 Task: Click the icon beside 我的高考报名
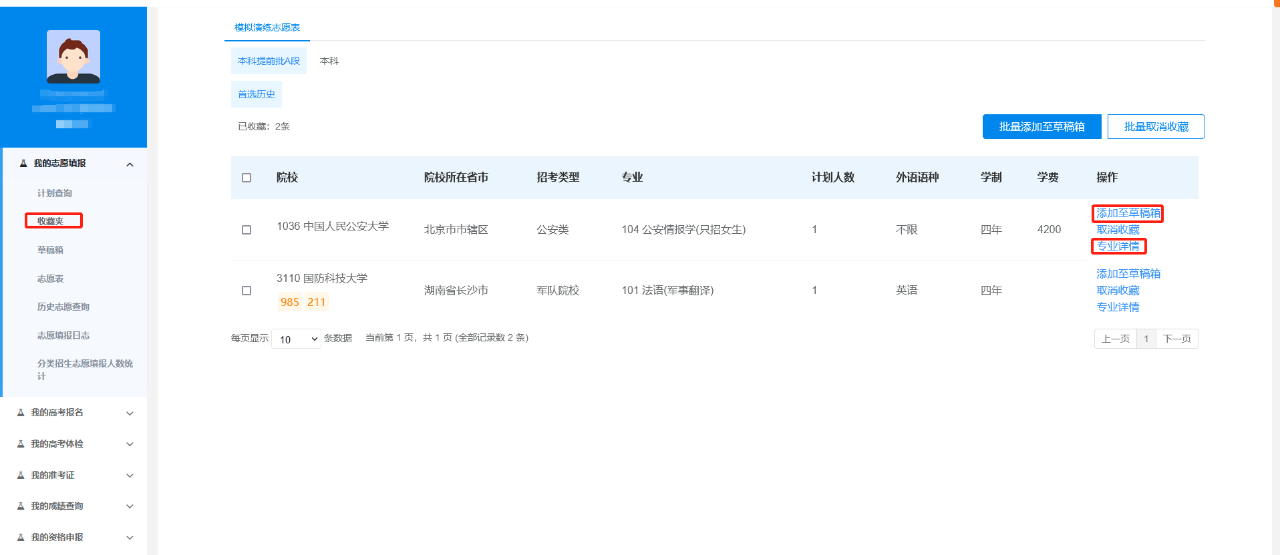[22, 412]
